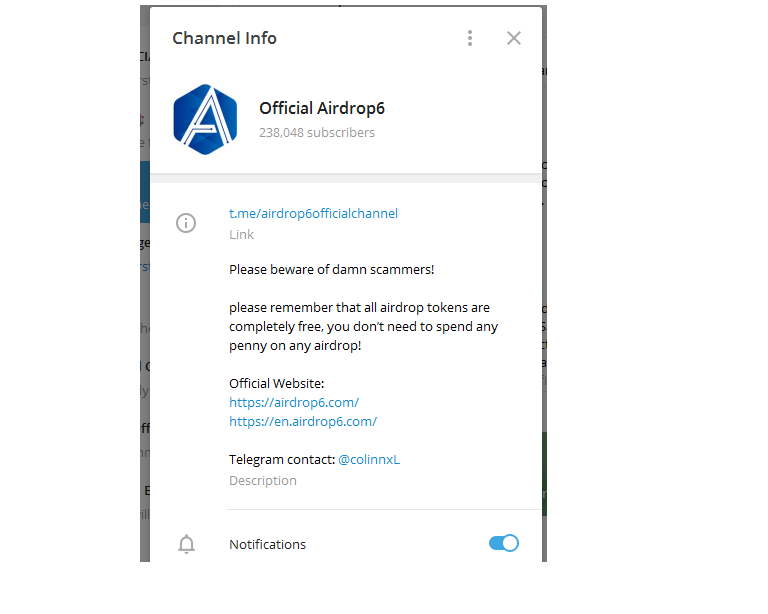Click the 'Link' caption under the URL
Screen dimensions: 768x614
coord(241,235)
